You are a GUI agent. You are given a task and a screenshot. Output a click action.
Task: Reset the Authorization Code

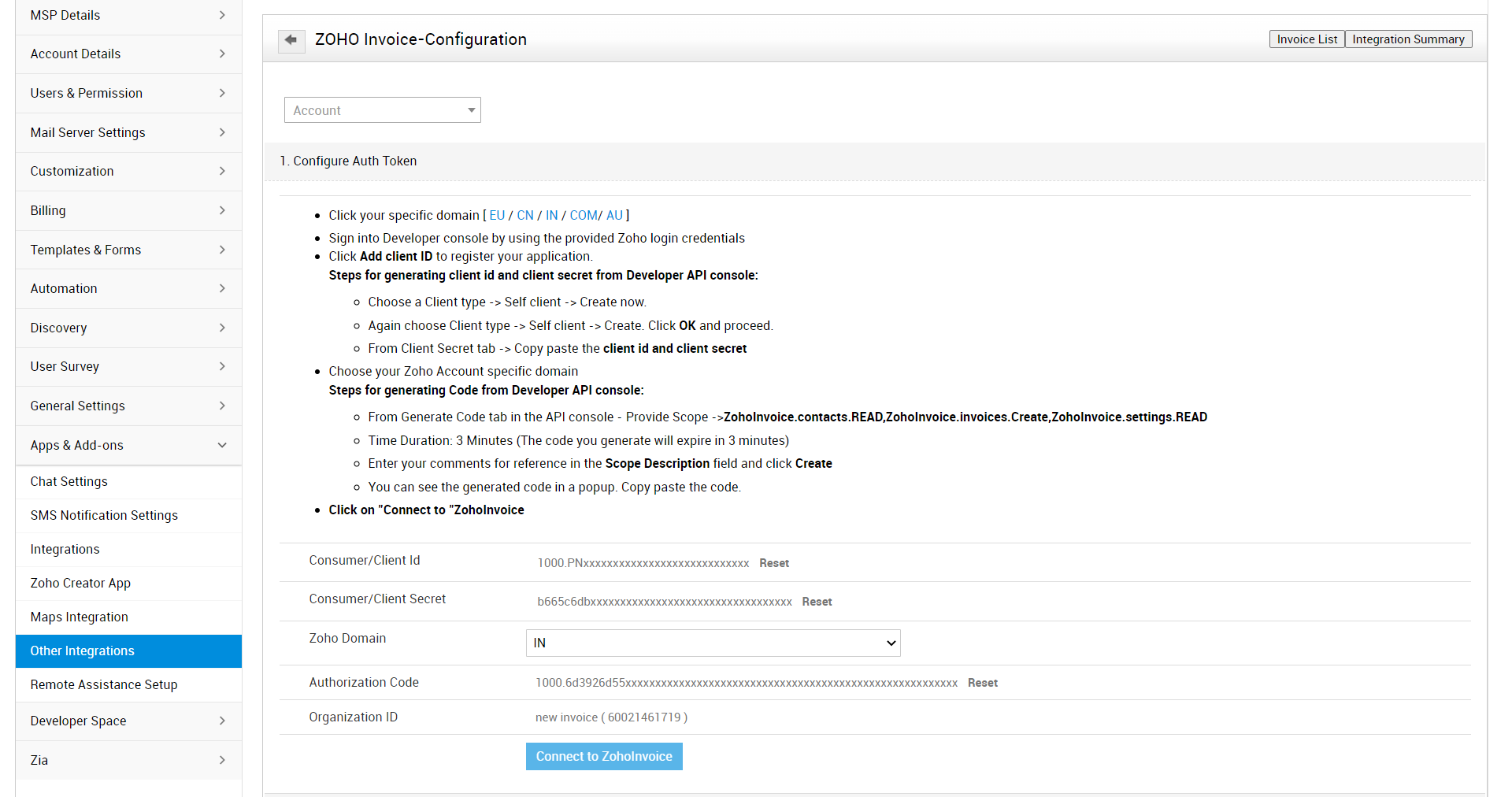coord(982,683)
